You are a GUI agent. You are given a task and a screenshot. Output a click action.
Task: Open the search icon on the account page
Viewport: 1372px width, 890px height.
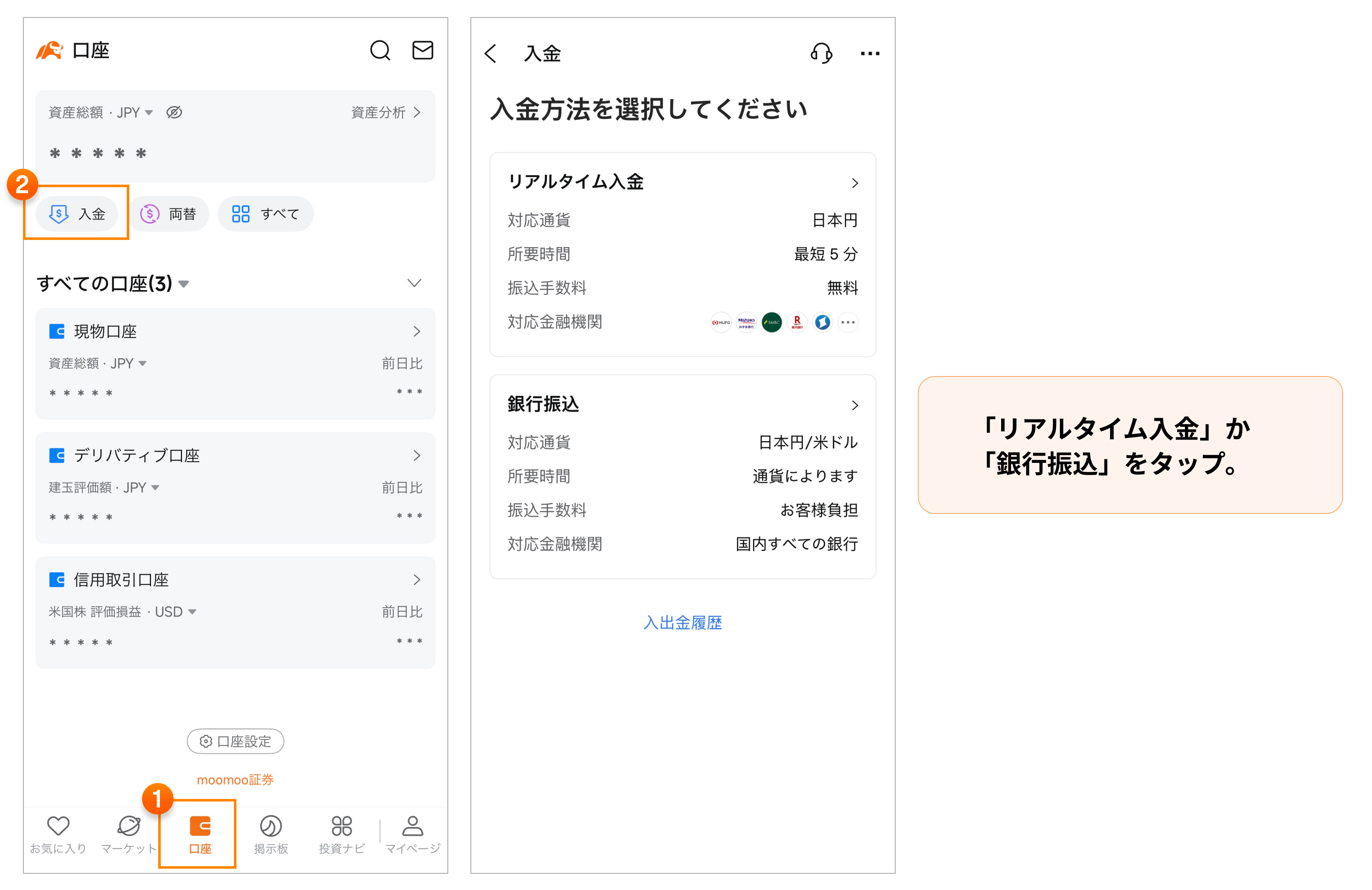[x=380, y=51]
